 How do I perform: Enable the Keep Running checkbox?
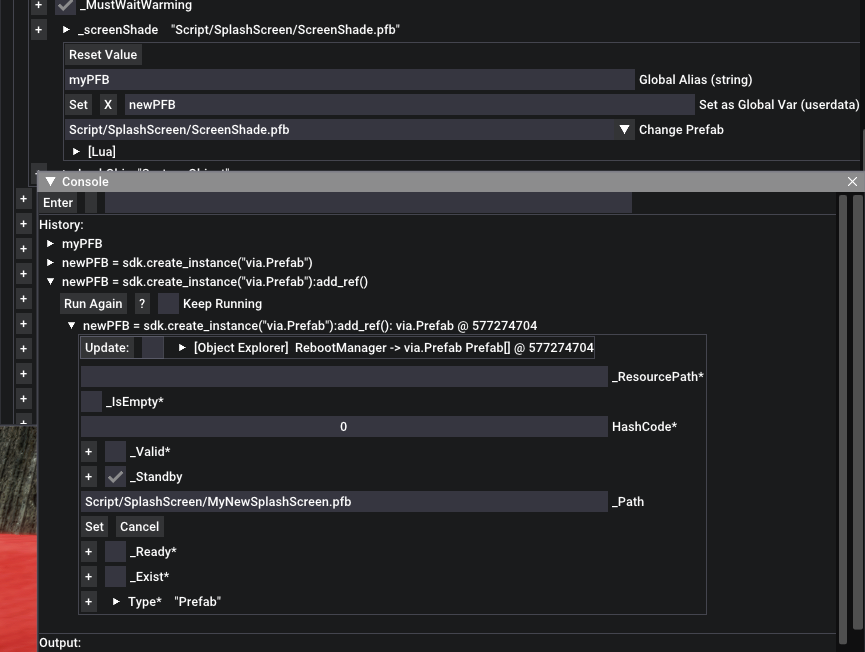(x=169, y=304)
